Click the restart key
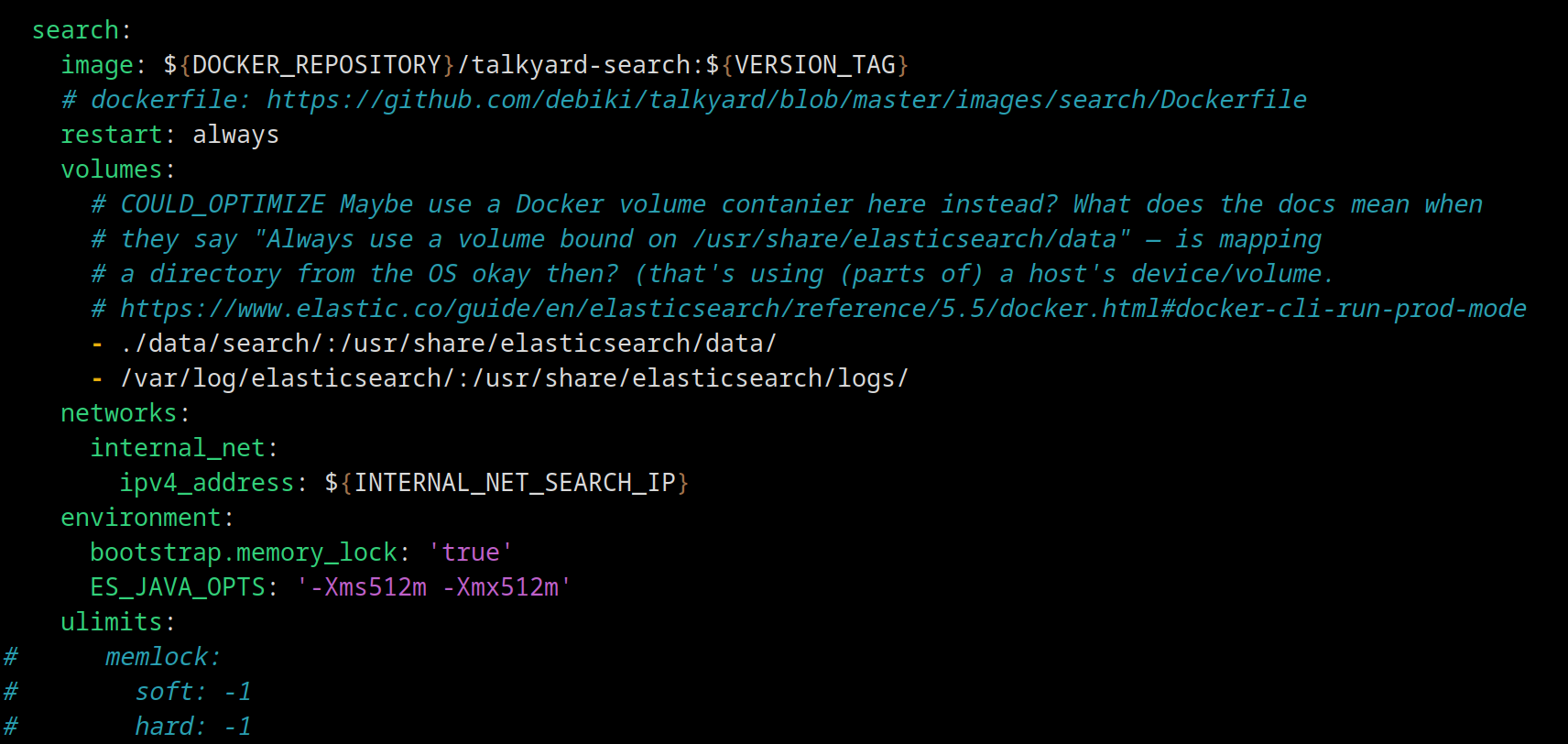This screenshot has height=744, width=1568. pyautogui.click(x=112, y=135)
